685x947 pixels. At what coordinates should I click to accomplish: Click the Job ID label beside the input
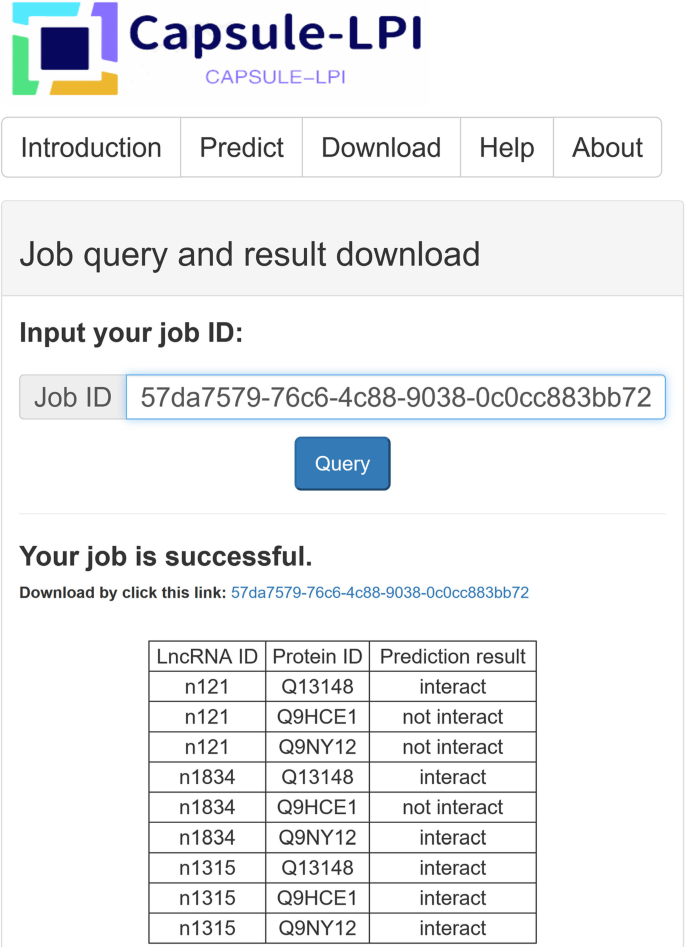[x=73, y=398]
